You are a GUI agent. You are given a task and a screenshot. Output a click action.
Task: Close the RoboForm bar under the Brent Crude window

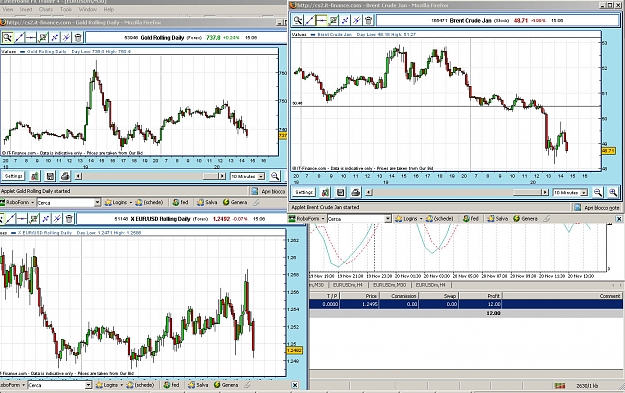619,219
